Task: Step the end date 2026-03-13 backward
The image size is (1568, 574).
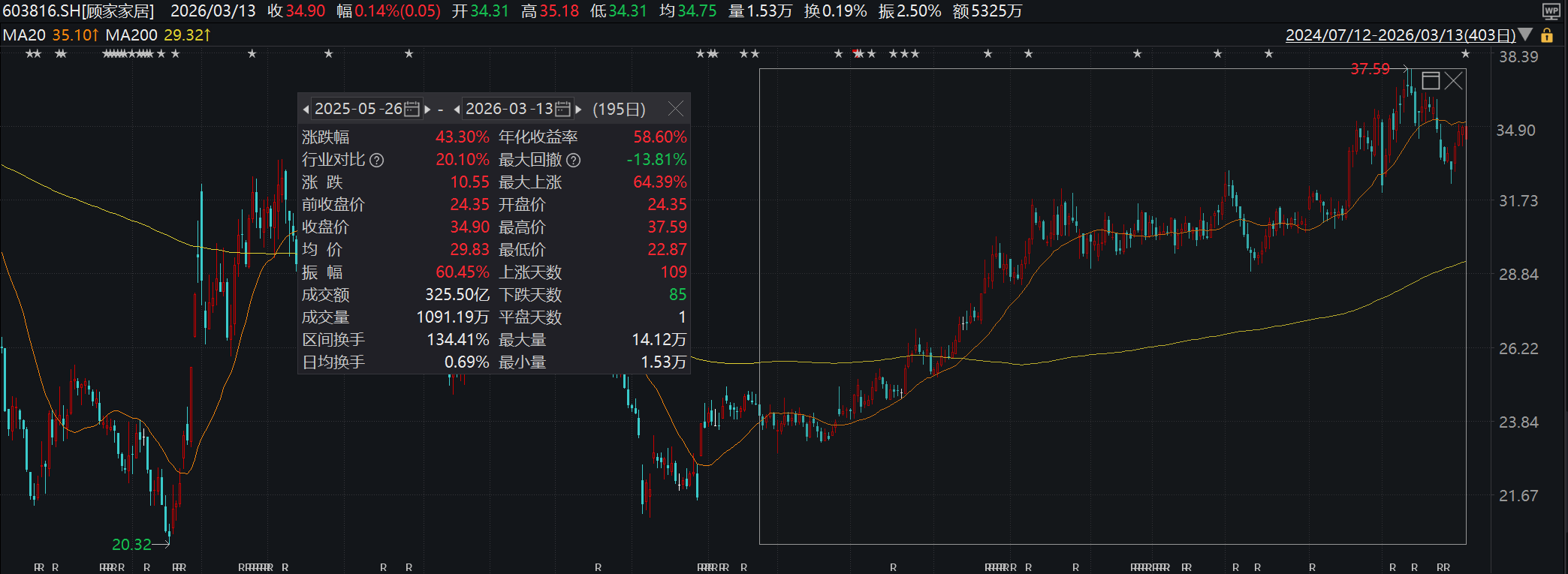Action: [x=457, y=110]
